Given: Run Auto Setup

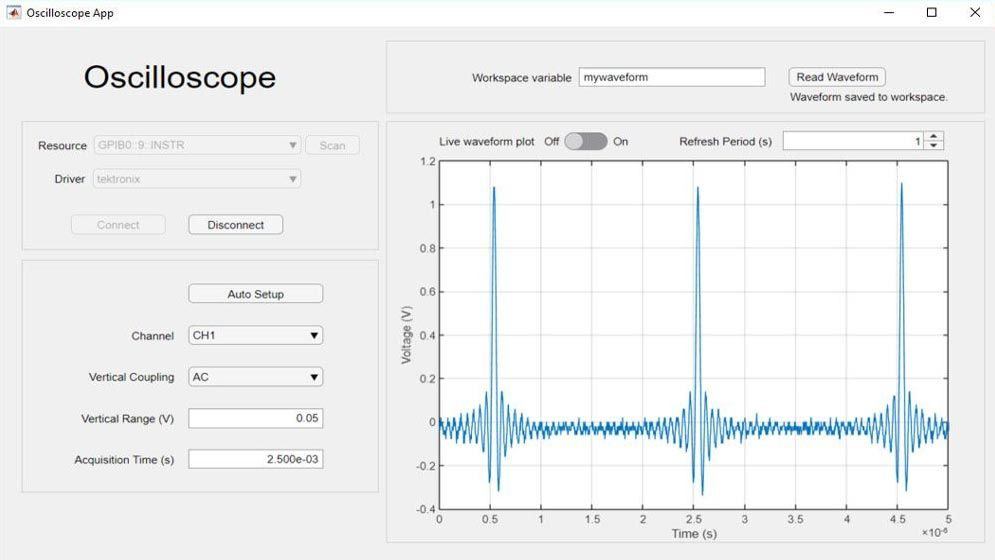Looking at the screenshot, I should (255, 294).
